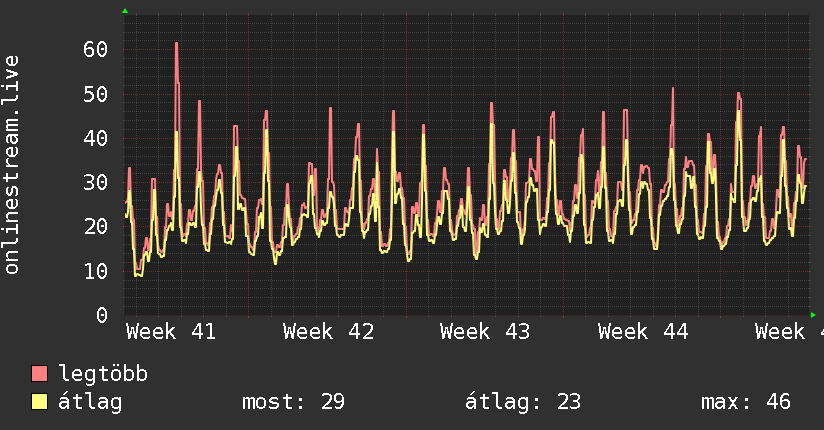Viewport: 824px width, 430px height.
Task: Click the 'max: 46' statistic
Action: [746, 402]
